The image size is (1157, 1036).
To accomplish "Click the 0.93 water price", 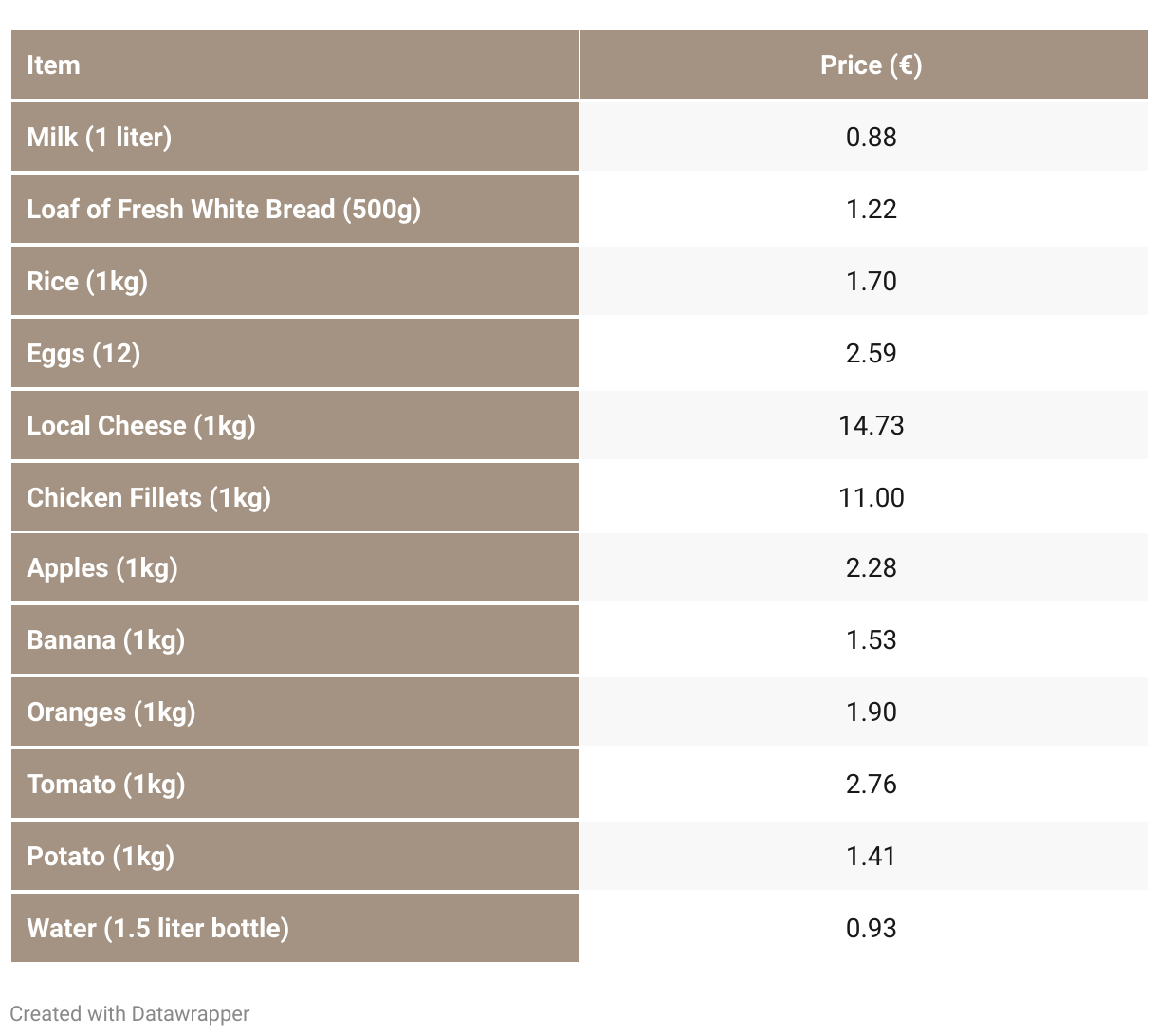I will pyautogui.click(x=871, y=928).
